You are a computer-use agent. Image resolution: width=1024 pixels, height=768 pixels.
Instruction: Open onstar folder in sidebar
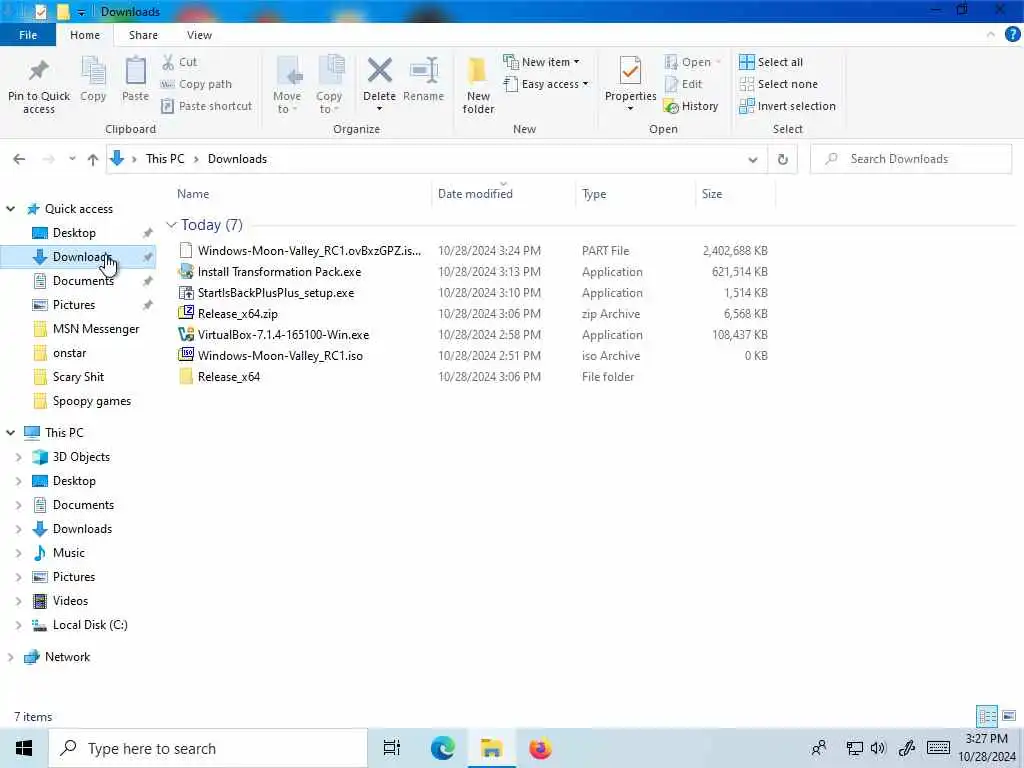69,353
